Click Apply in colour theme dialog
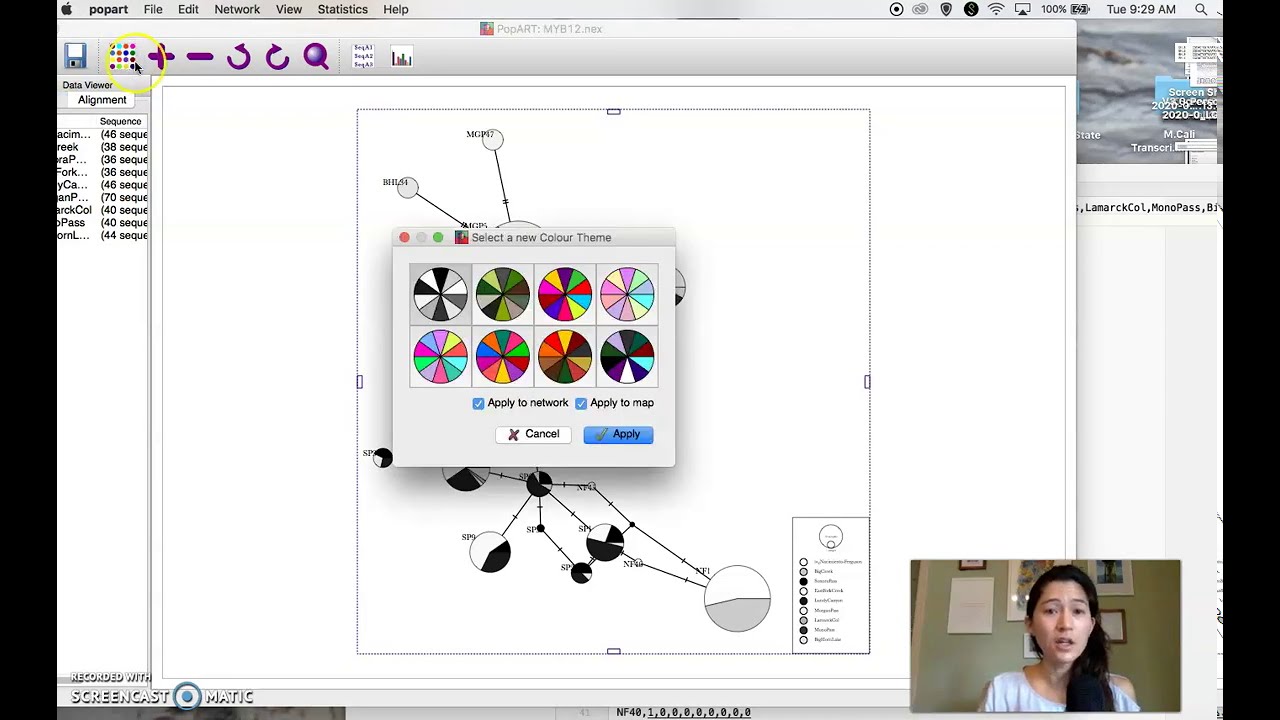This screenshot has height=720, width=1280. tap(618, 434)
